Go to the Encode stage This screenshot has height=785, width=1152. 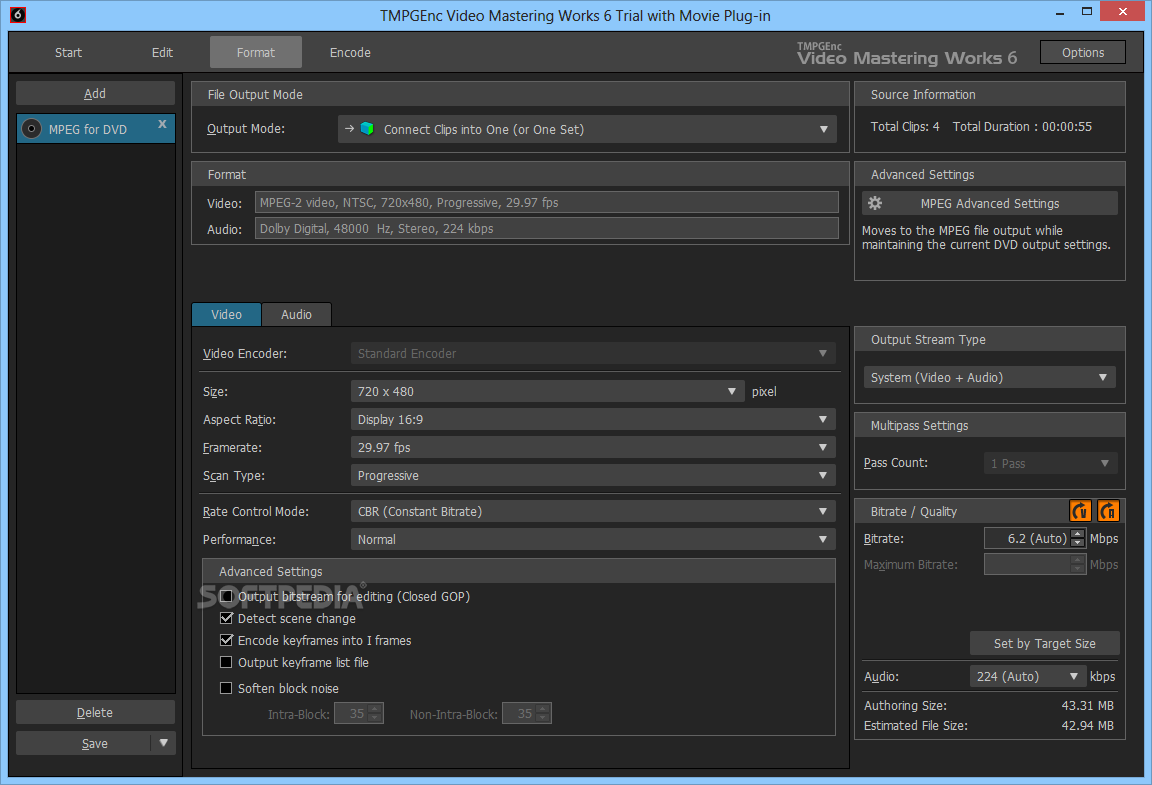[350, 52]
